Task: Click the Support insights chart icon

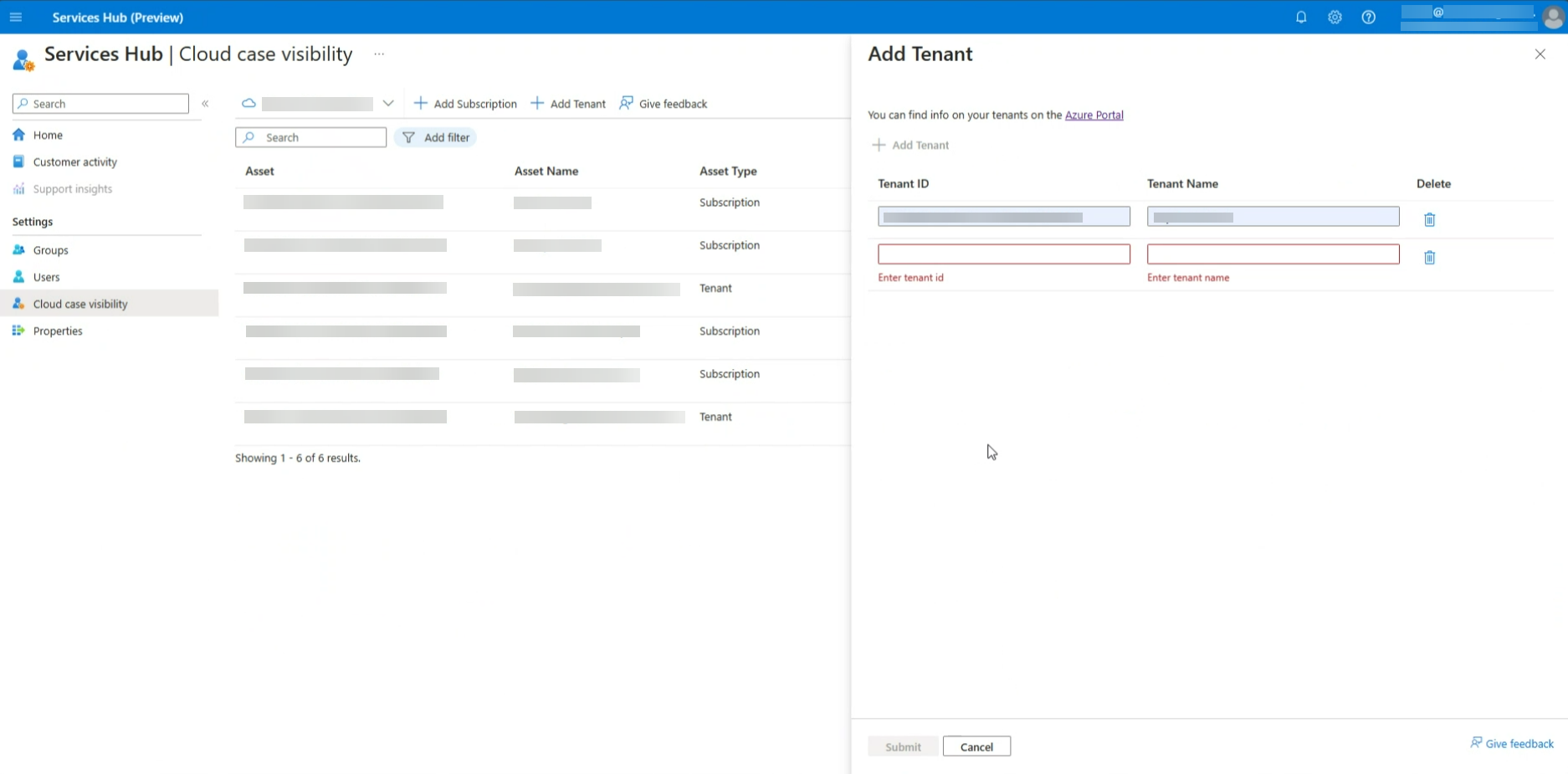Action: tap(18, 188)
